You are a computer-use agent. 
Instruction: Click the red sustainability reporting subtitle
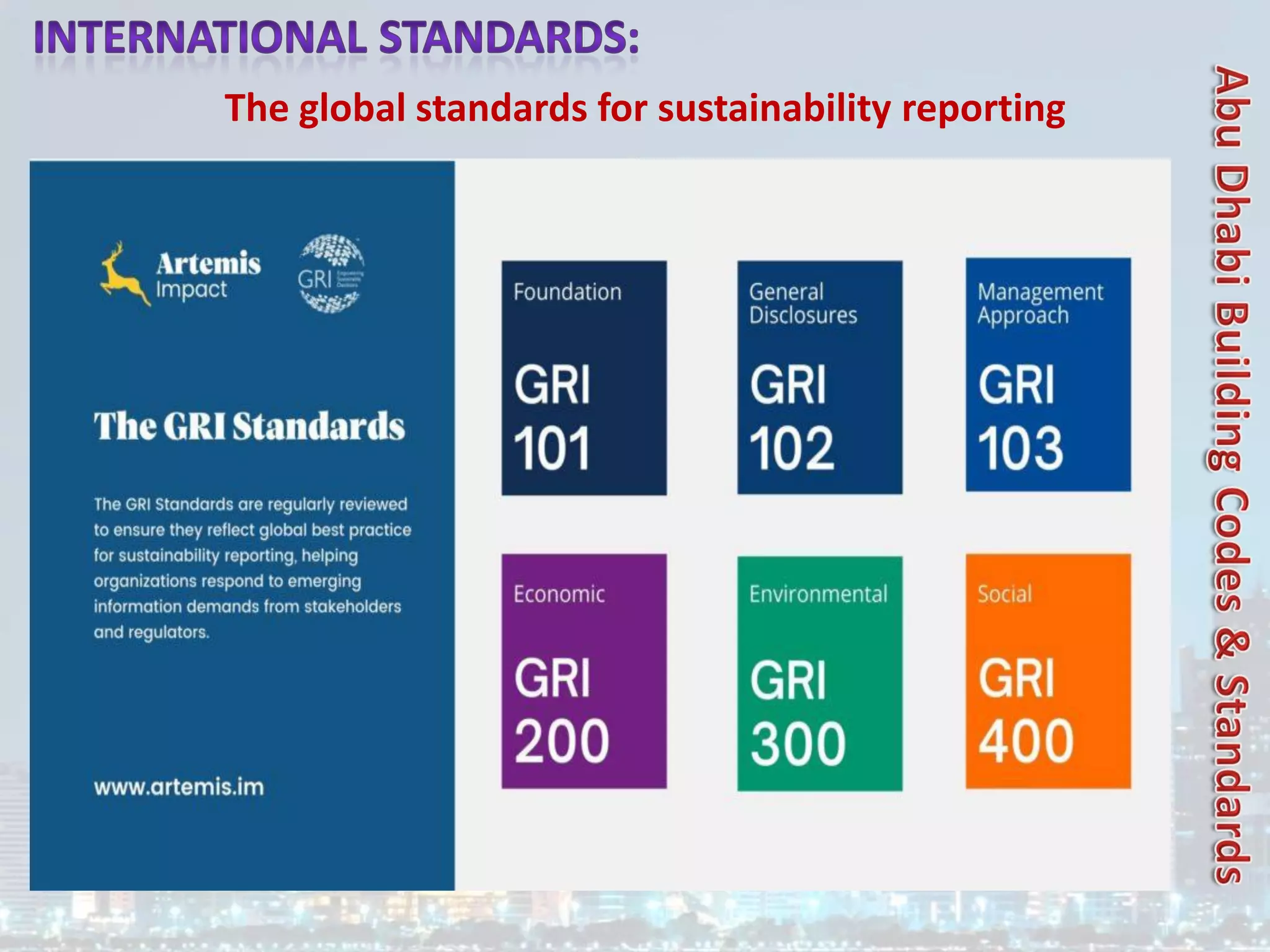(x=645, y=108)
